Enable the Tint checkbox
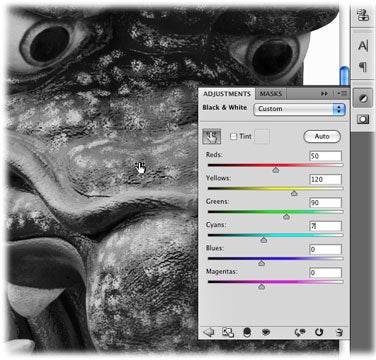The width and height of the screenshot is (376, 360). 233,136
